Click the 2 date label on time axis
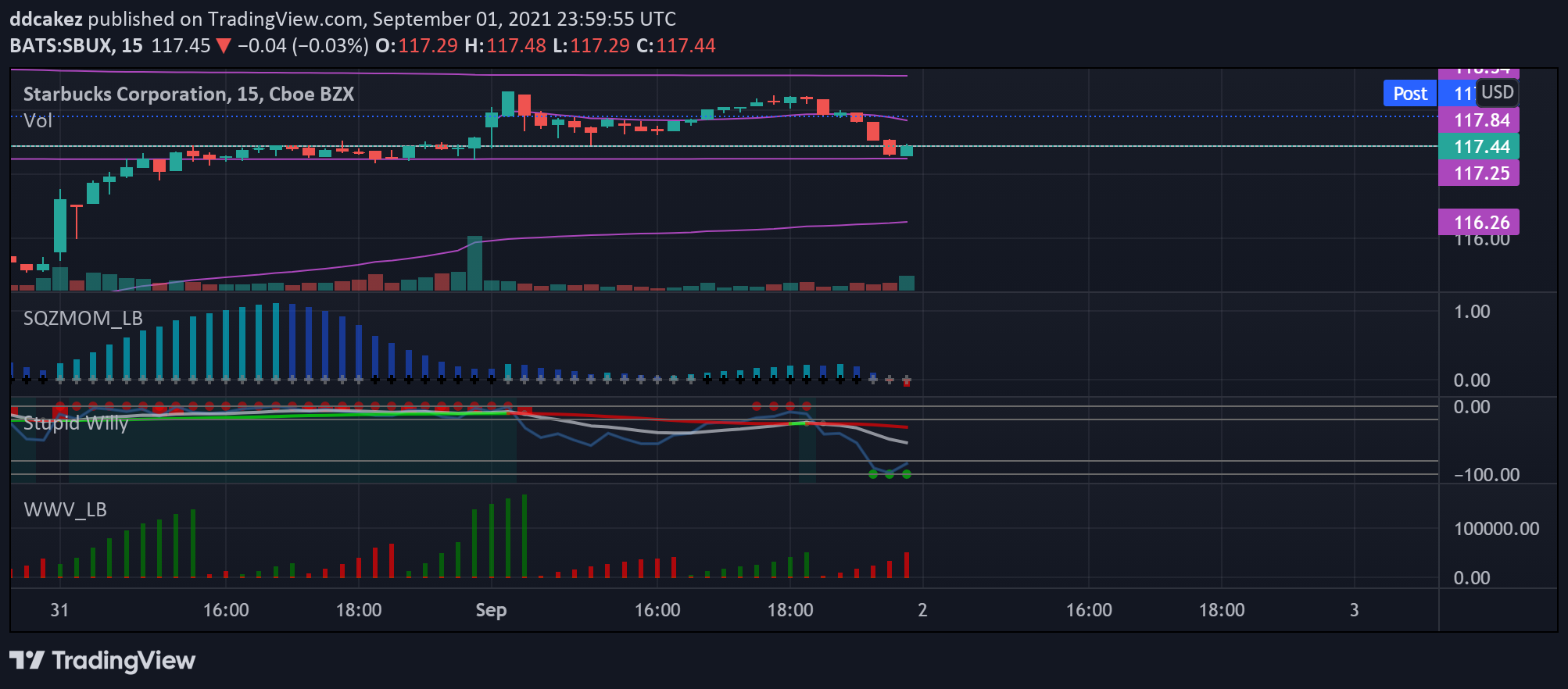1568x689 pixels. [922, 610]
